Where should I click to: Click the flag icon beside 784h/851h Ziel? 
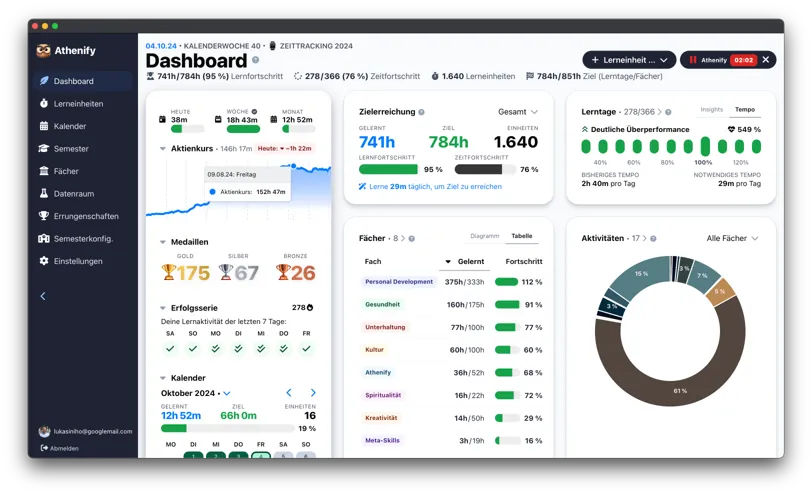pos(530,76)
